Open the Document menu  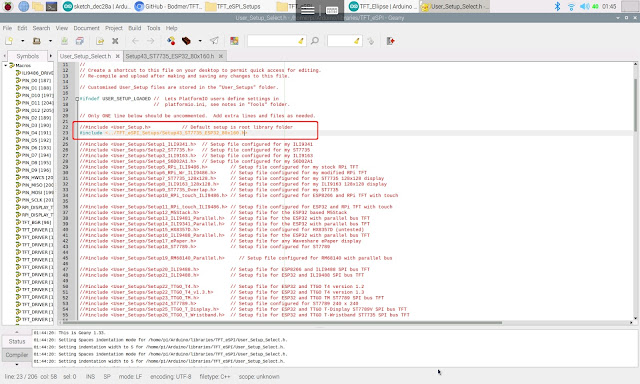(x=87, y=28)
